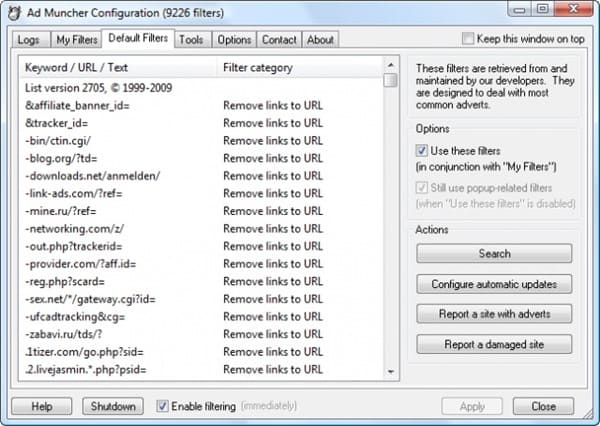Select the -networking.com/z/ filter
Viewport: 600px width, 426px height.
pos(201,229)
